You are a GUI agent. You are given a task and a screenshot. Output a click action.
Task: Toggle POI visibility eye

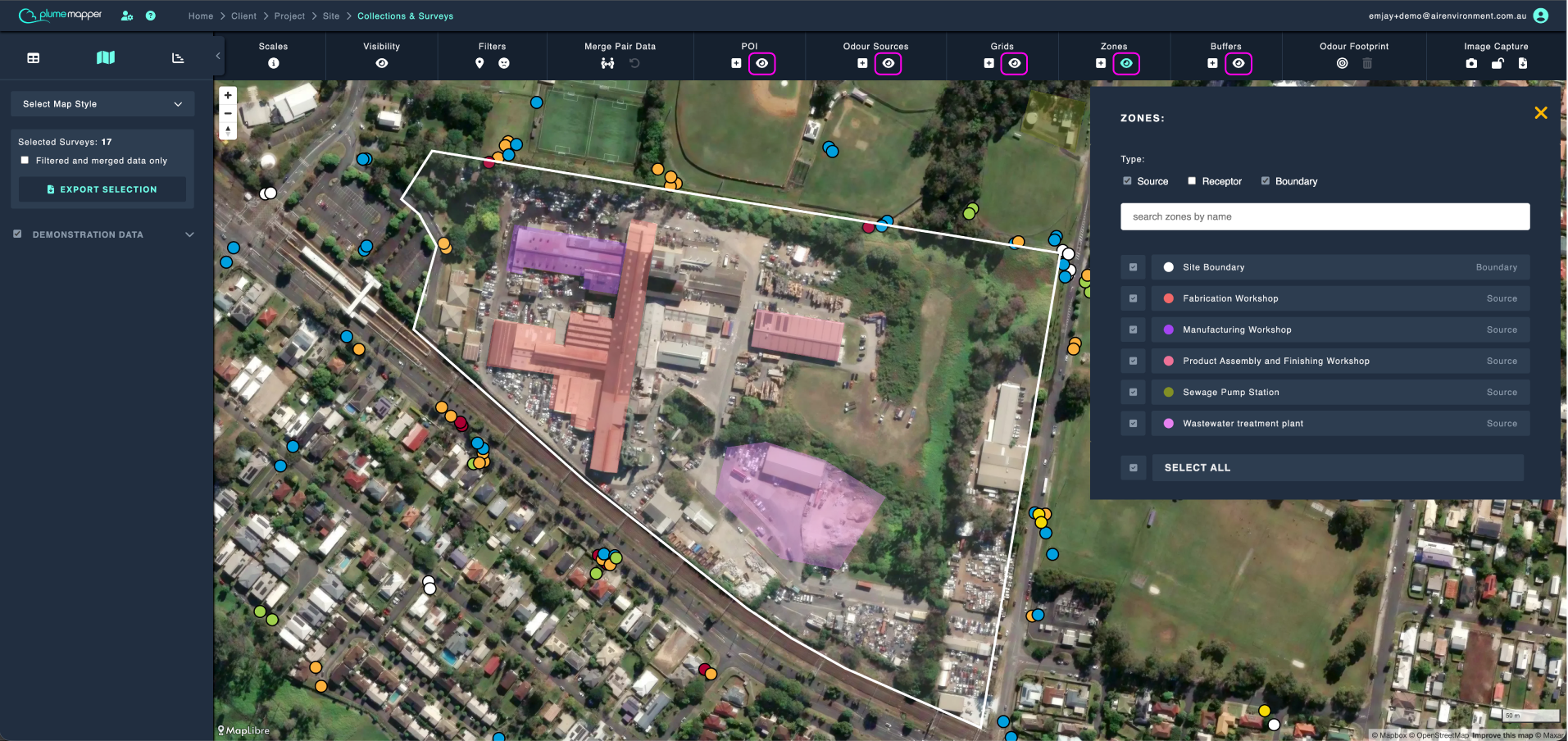(x=762, y=63)
